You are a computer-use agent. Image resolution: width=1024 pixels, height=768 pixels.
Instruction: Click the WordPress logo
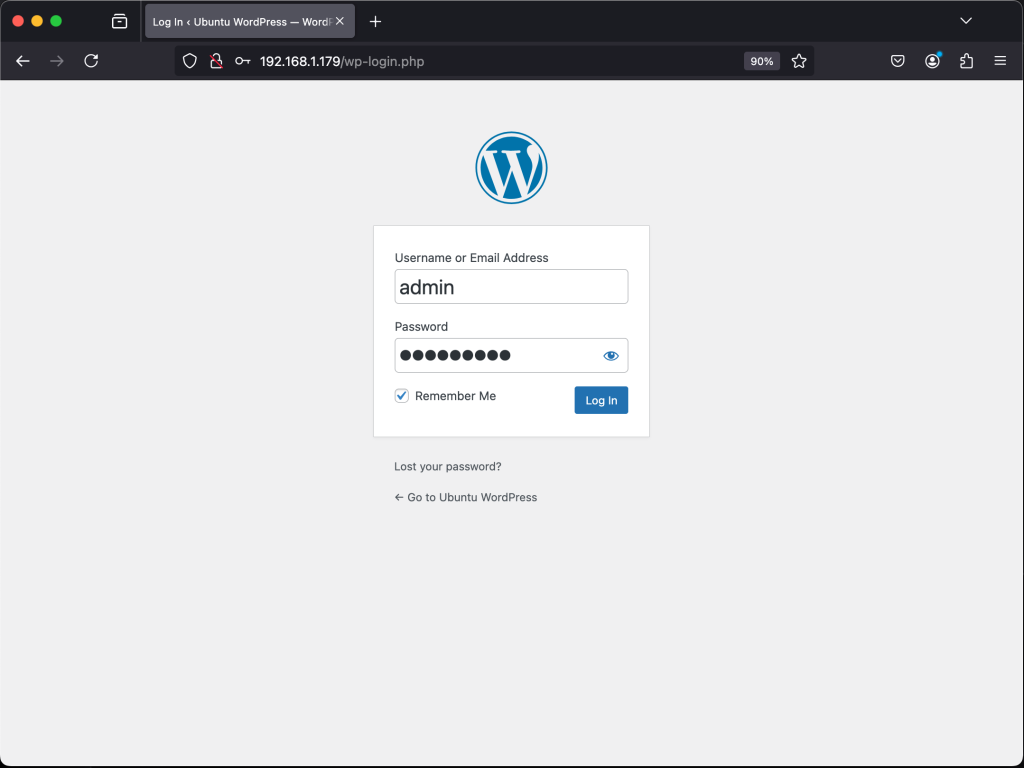511,167
